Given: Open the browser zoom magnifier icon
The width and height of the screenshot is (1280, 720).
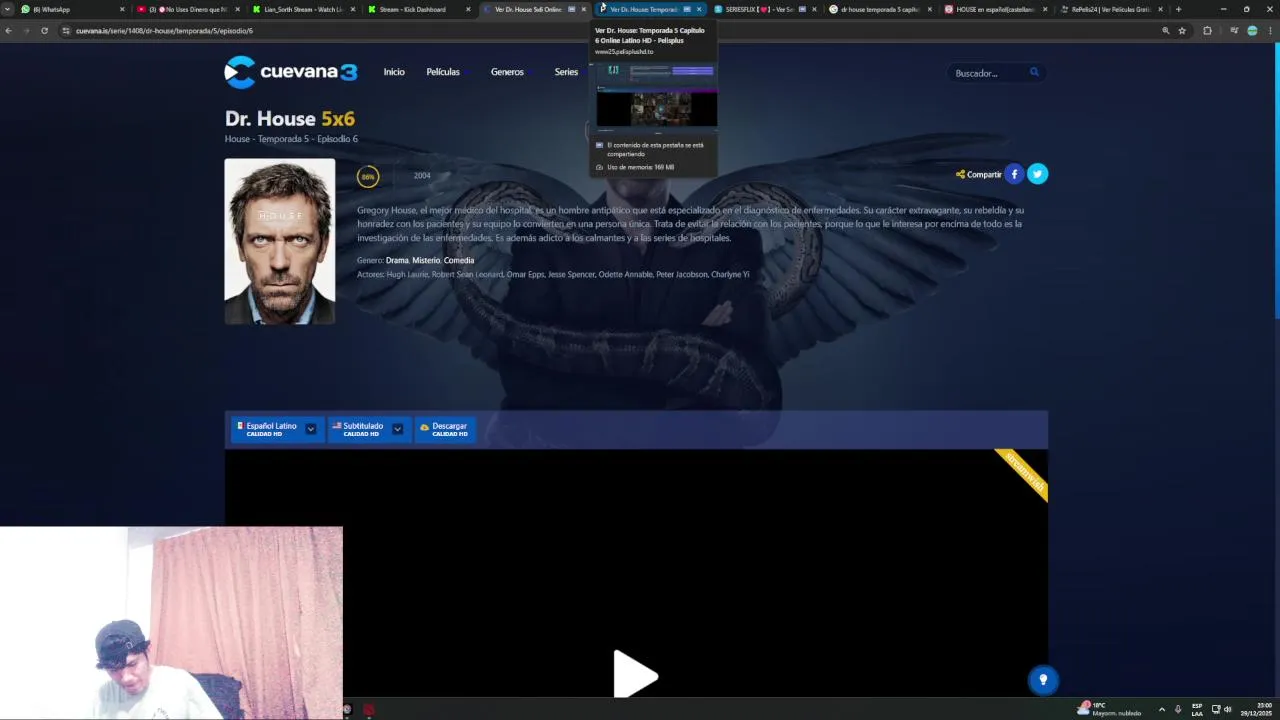Looking at the screenshot, I should click(x=1165, y=31).
